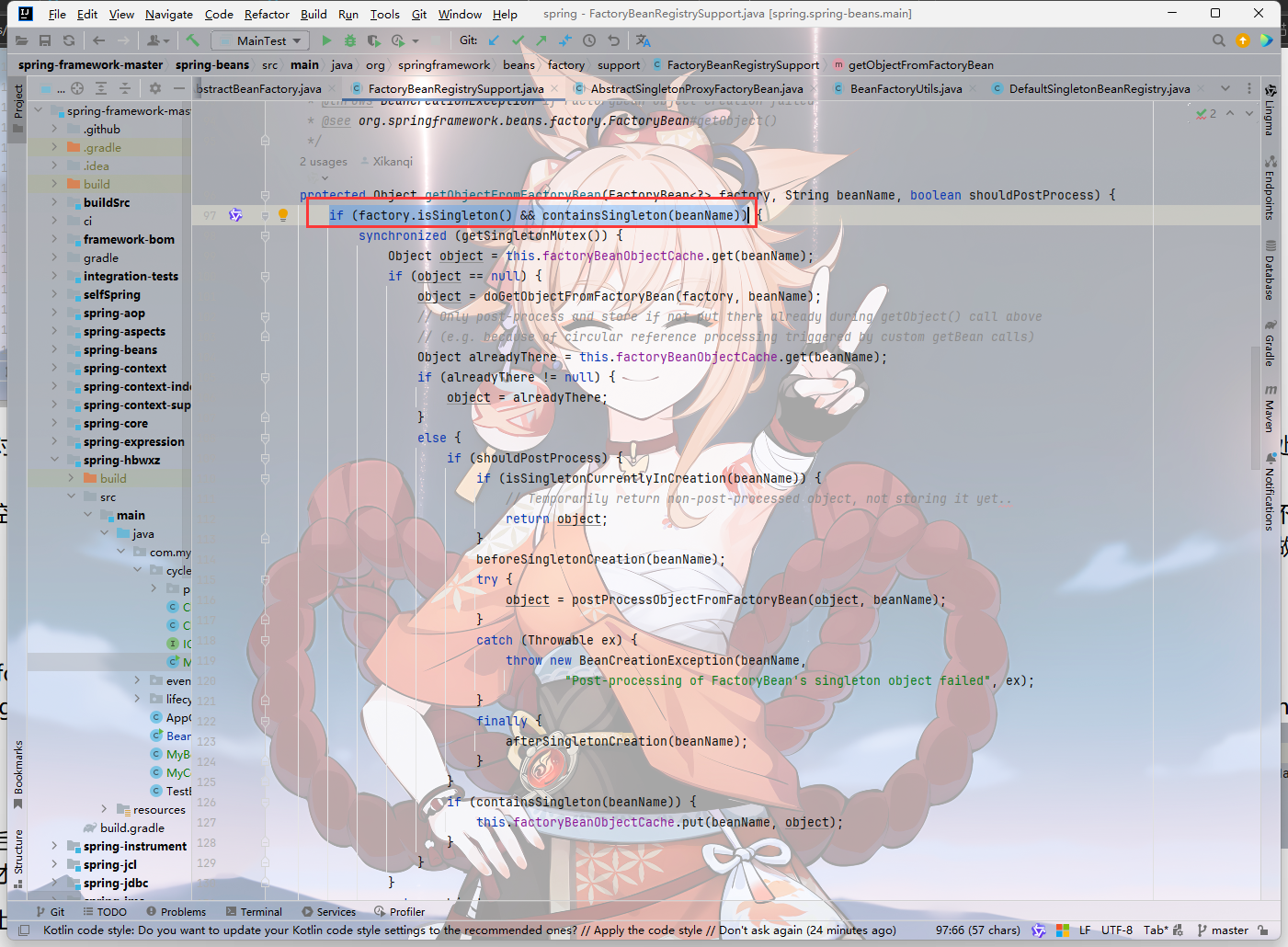1288x947 pixels.
Task: Toggle the Notifications tool window
Action: pos(1270,491)
